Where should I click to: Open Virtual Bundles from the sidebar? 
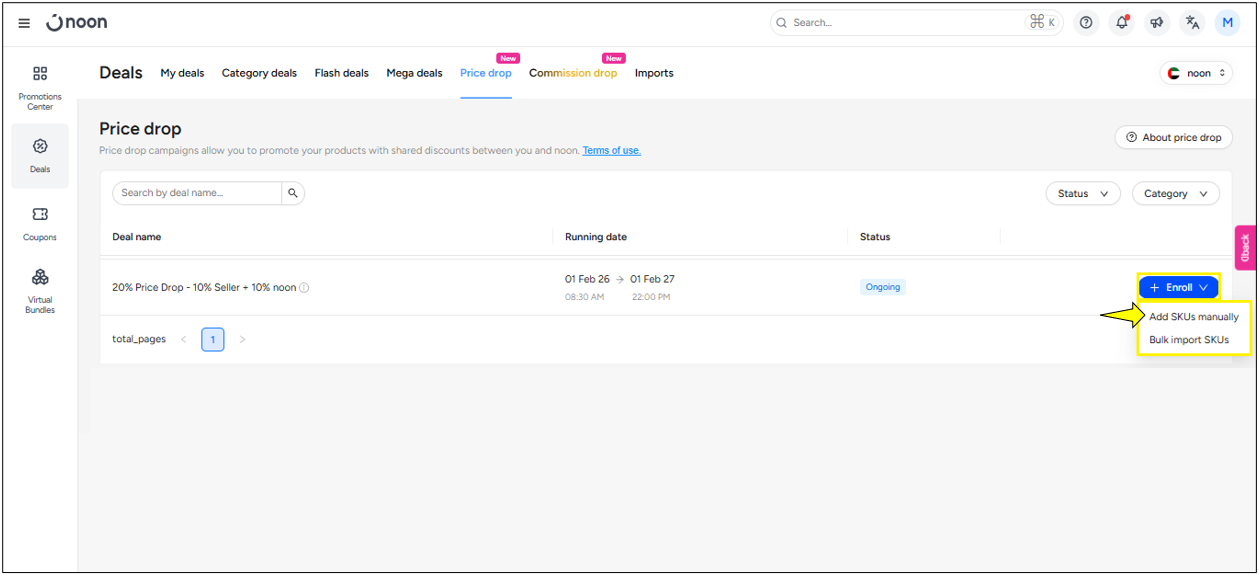[40, 290]
